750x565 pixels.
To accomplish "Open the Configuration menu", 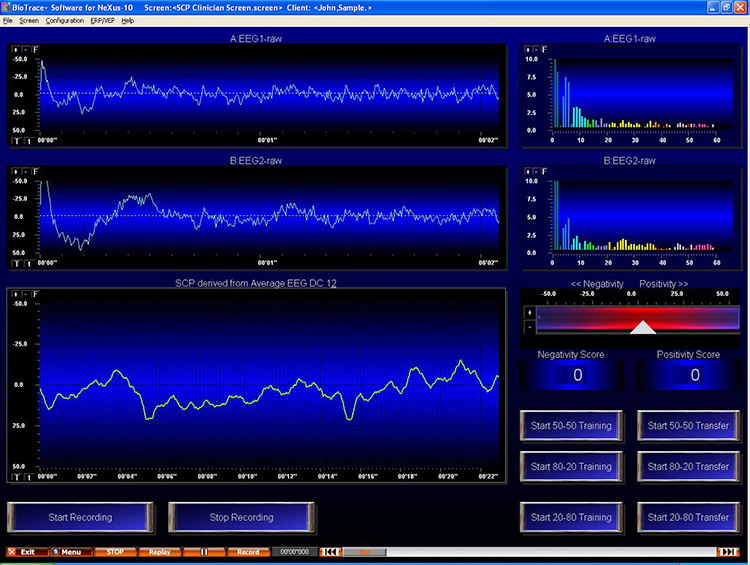I will point(65,21).
